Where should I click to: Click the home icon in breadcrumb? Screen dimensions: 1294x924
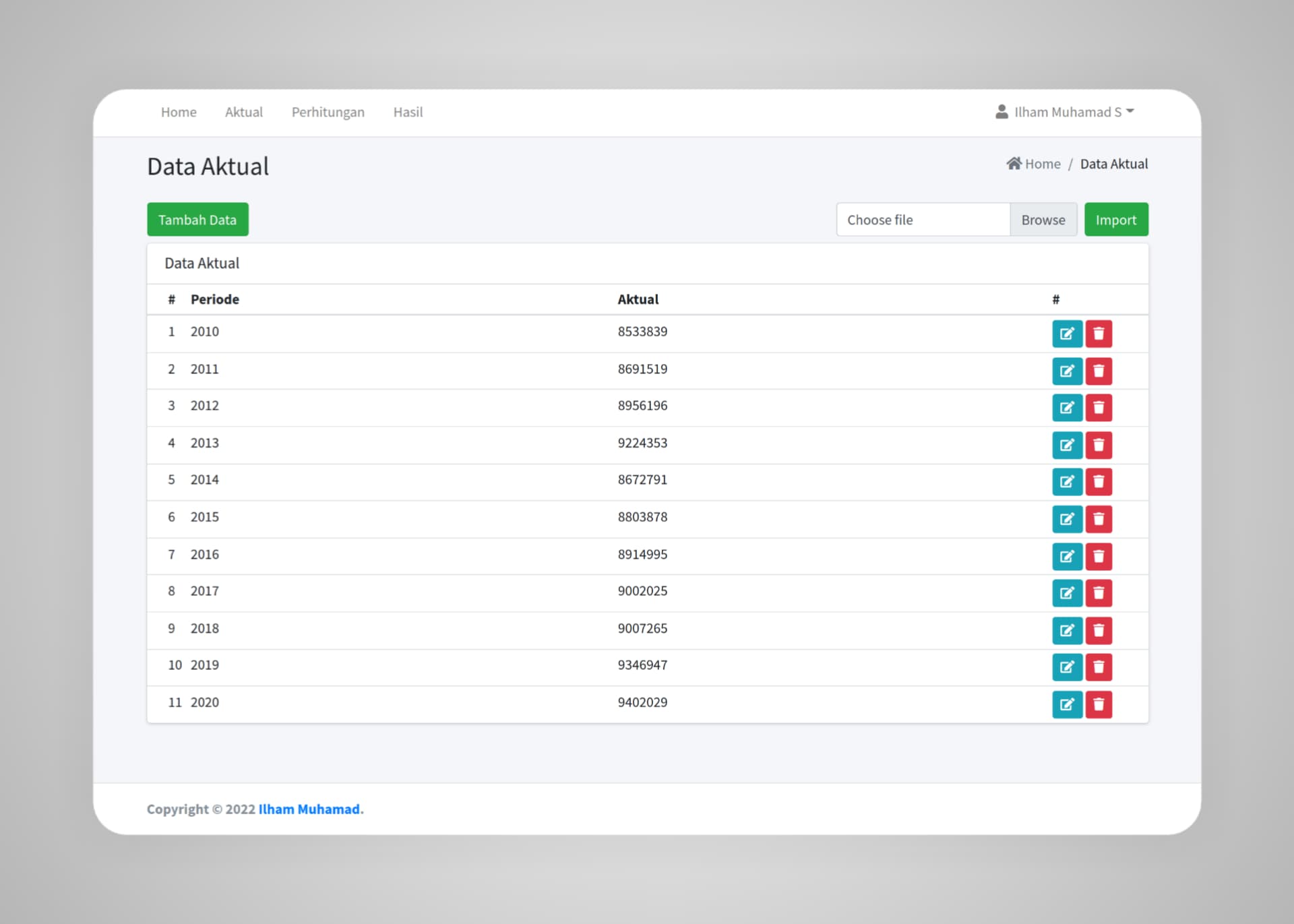(1014, 164)
